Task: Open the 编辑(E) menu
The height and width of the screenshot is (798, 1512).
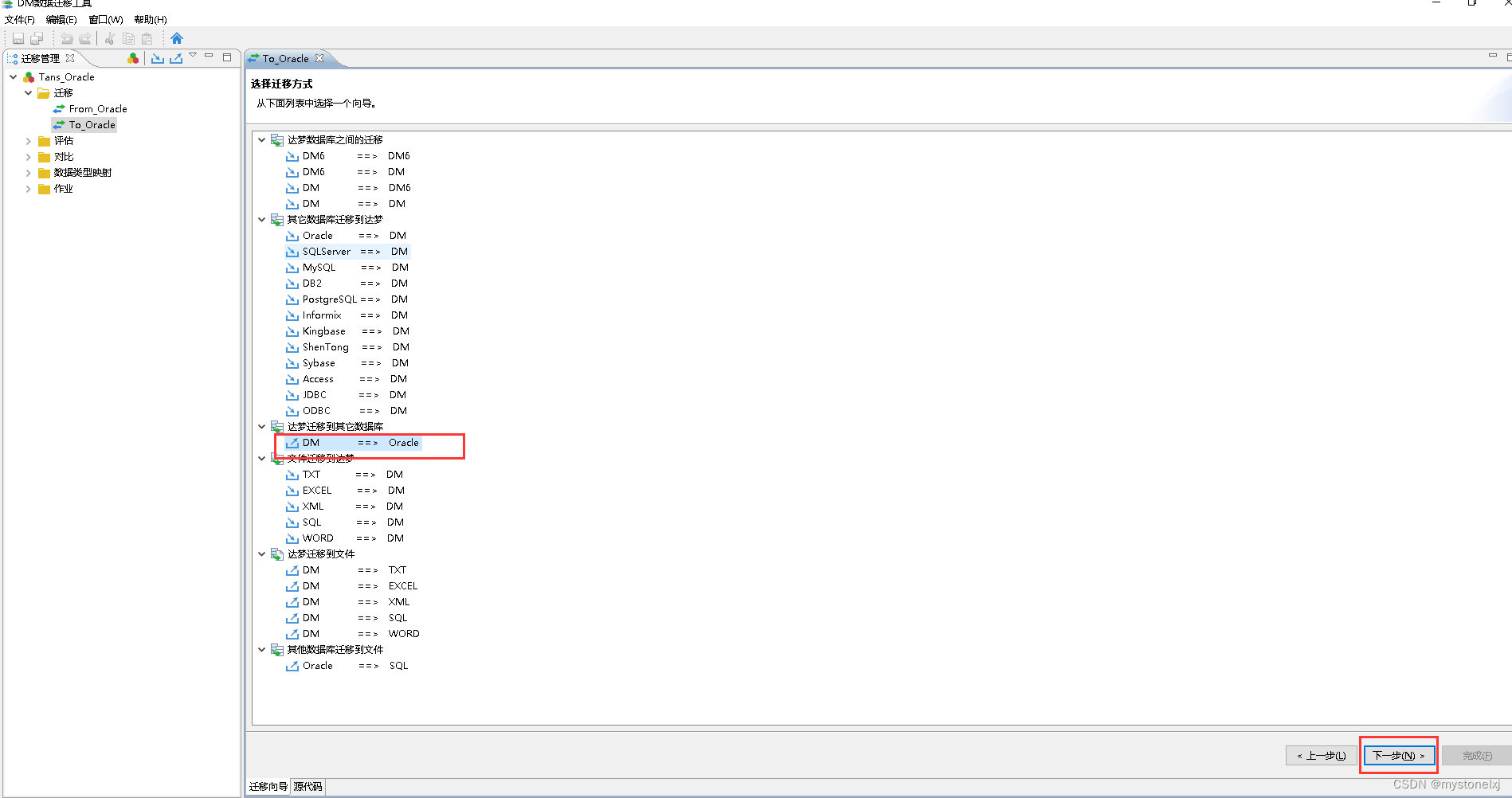Action: (61, 20)
